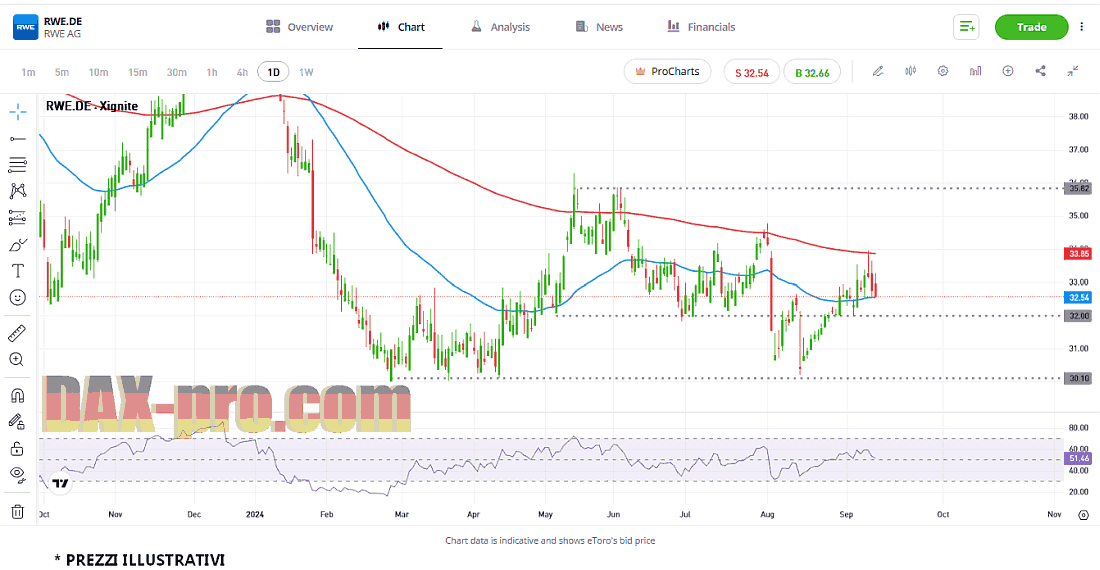Click the RWE.DE - Xignite chart legend
Image resolution: width=1100 pixels, height=570 pixels.
92,106
